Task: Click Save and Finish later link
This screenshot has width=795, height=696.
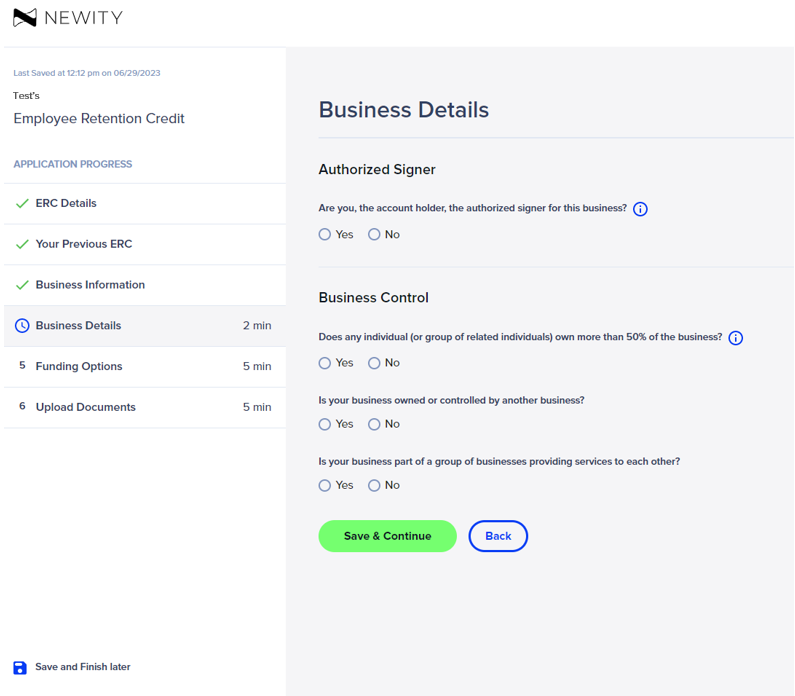Action: (83, 667)
